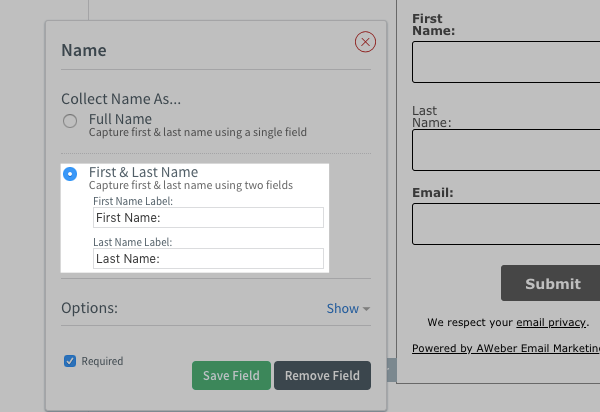This screenshot has width=600, height=412.
Task: Click the Submit button in form preview
Action: pyautogui.click(x=551, y=284)
